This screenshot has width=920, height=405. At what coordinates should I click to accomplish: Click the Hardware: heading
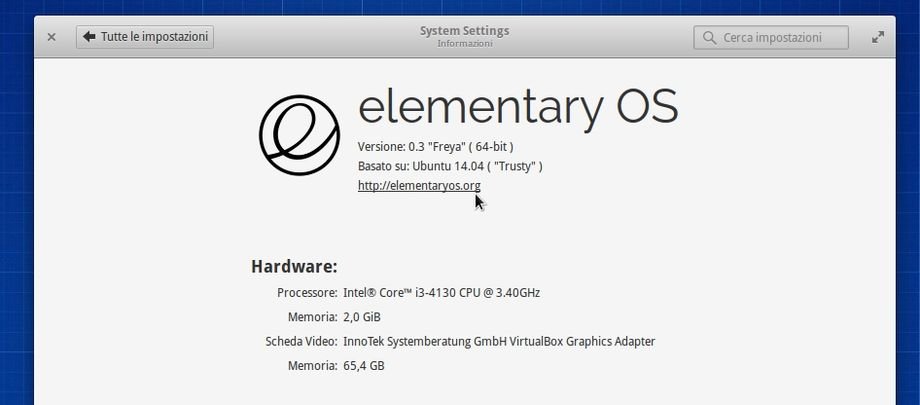tap(295, 266)
